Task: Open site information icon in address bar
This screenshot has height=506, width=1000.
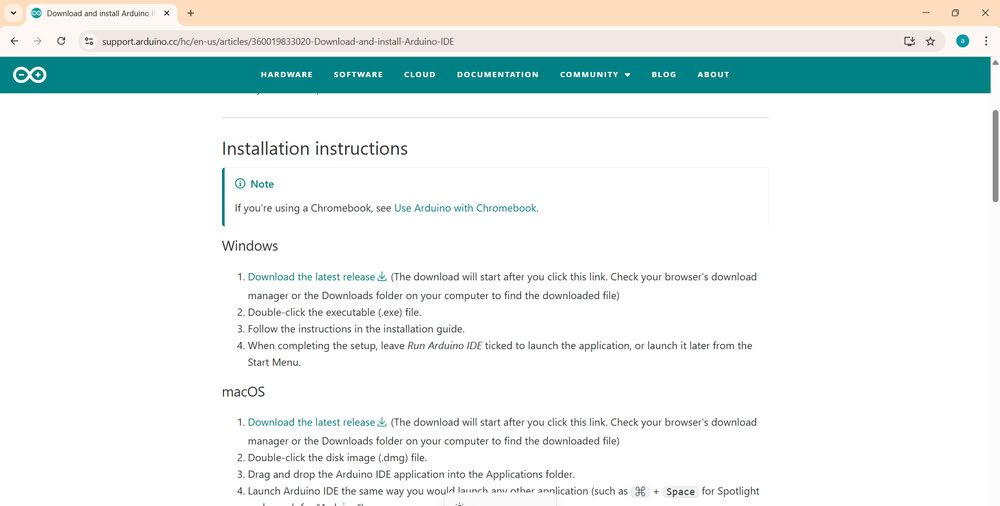Action: pyautogui.click(x=89, y=41)
